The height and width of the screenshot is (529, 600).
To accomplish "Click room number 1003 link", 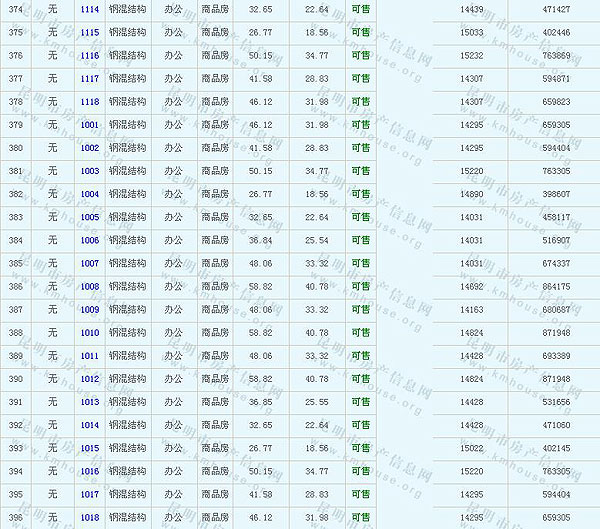I will coord(90,171).
